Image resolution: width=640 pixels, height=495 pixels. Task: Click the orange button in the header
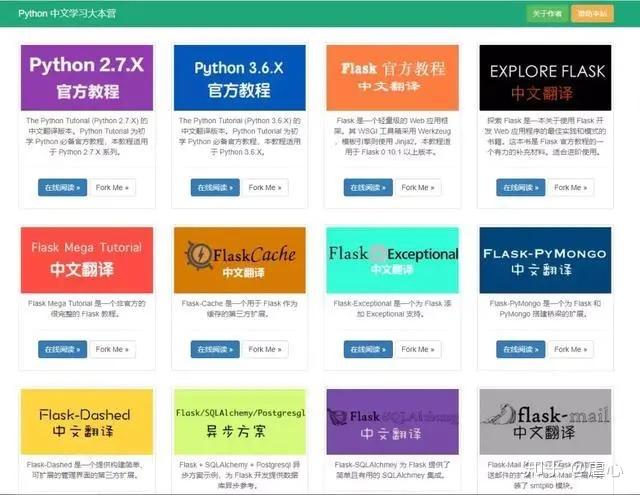(592, 14)
